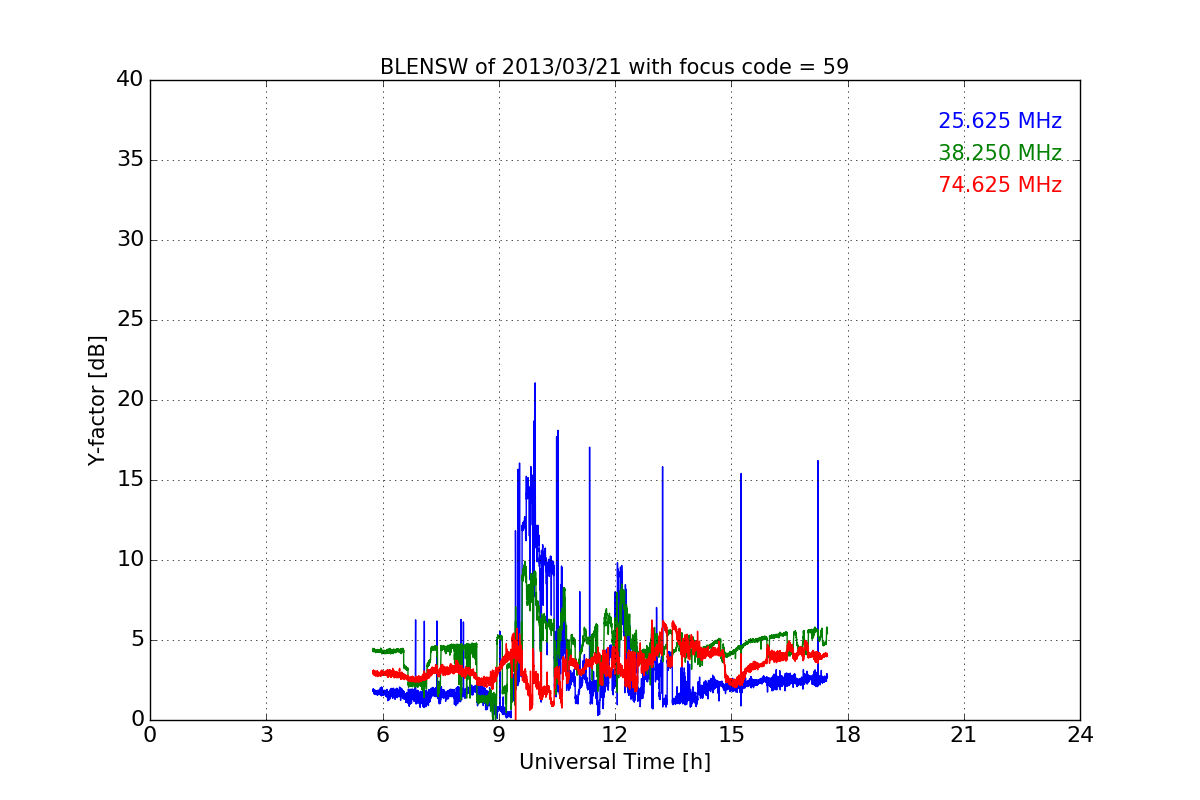1200x800 pixels.
Task: Click the y-axis tick label 20
Action: (130, 400)
